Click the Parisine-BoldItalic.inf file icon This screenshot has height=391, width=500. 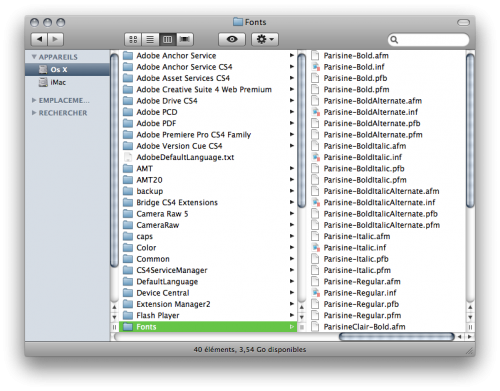(315, 157)
